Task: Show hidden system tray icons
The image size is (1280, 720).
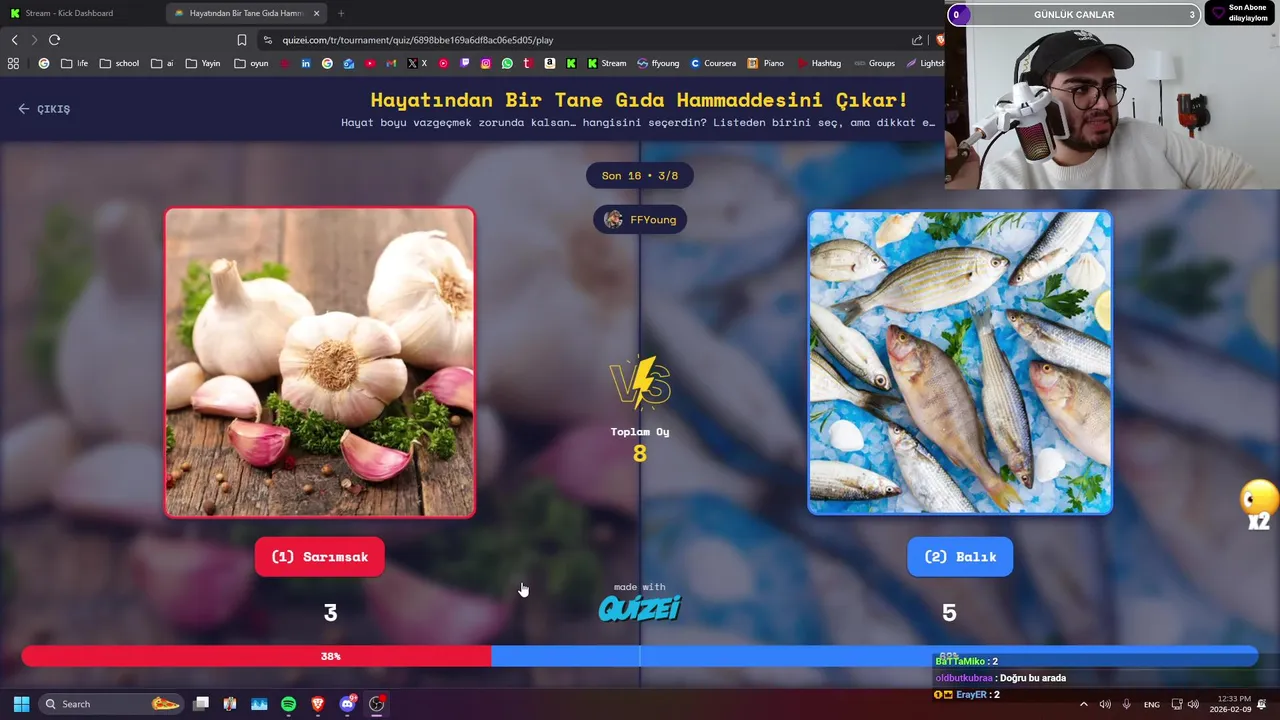Action: 1084,704
